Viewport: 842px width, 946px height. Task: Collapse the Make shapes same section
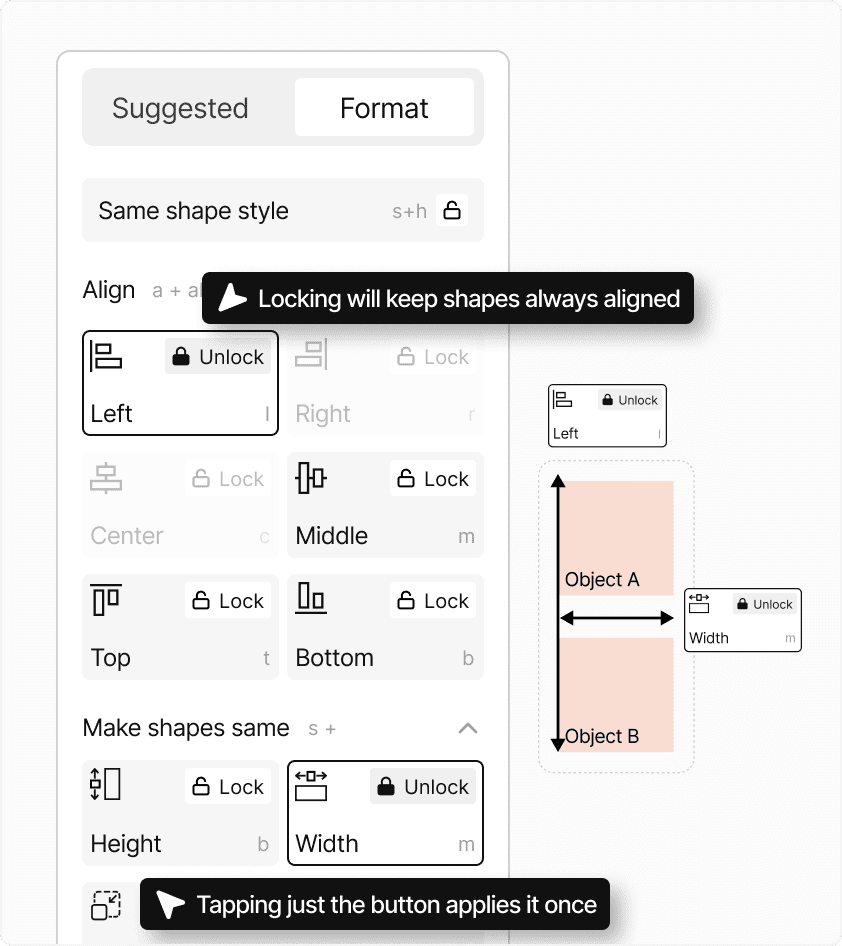[467, 728]
